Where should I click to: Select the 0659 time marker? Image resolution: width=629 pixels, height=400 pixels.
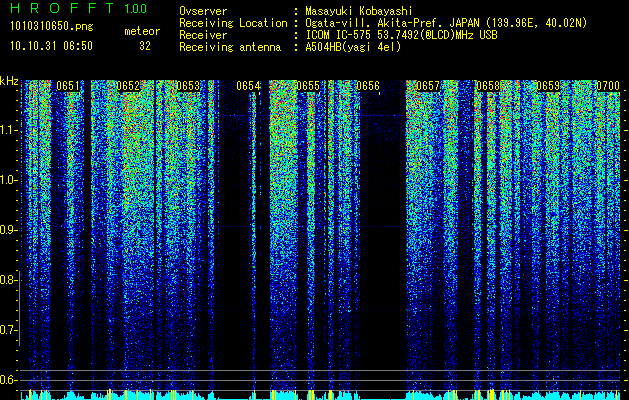tap(548, 86)
